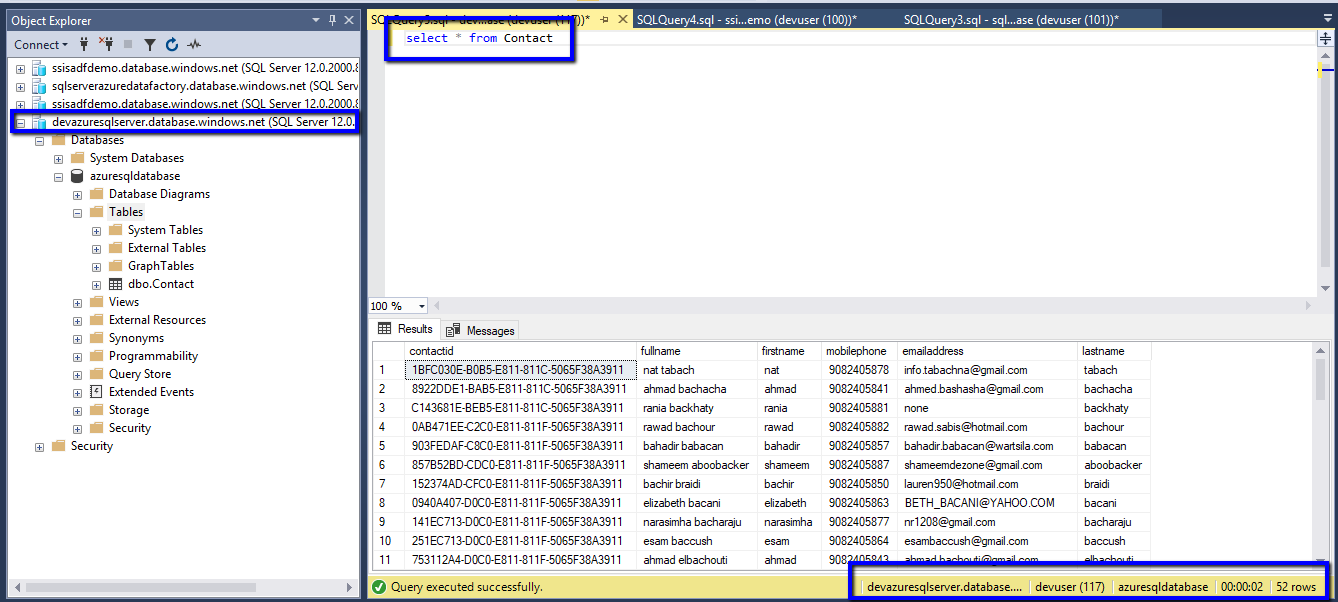The height and width of the screenshot is (602, 1338).
Task: Open Activity Monitor from Object Explorer toolbar
Action: [193, 44]
